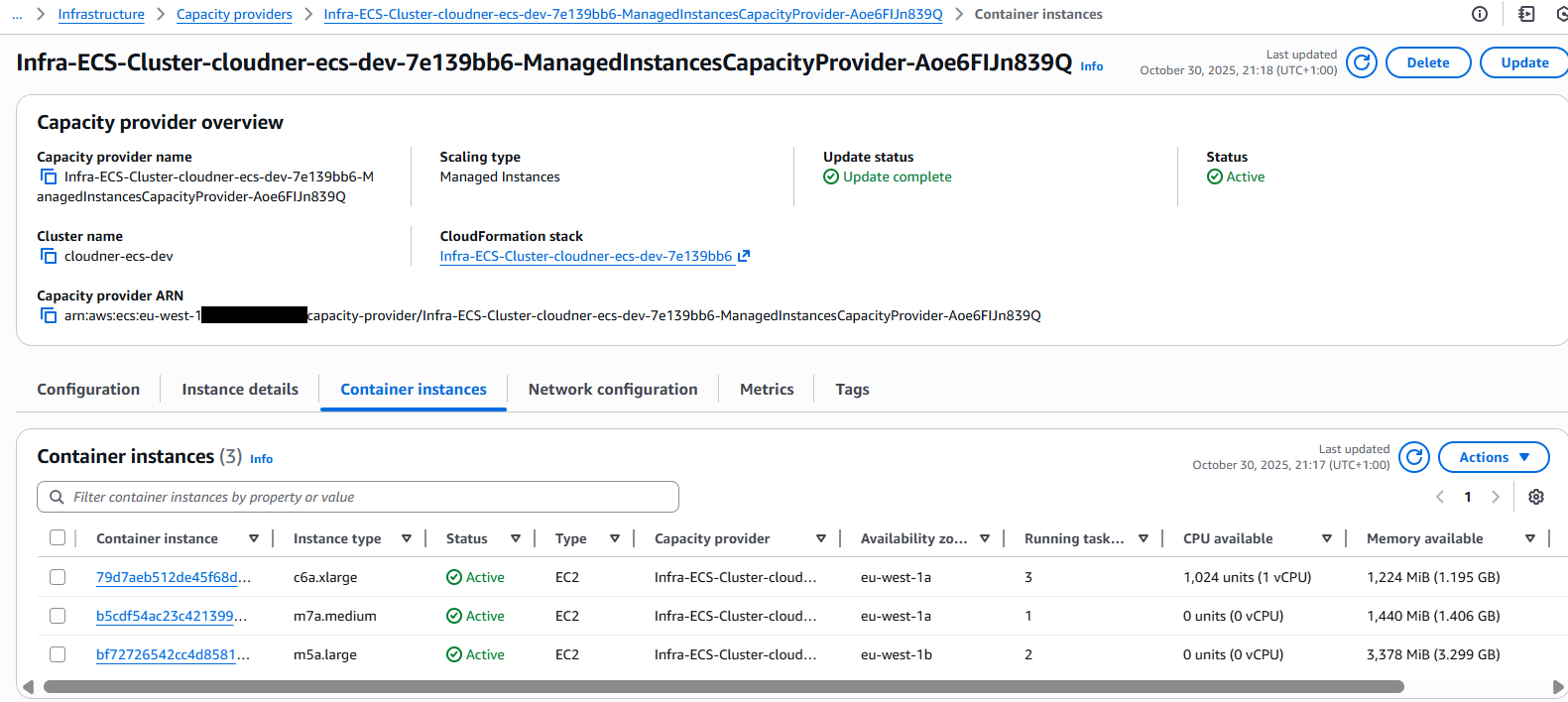Switch to the Network configuration tab

pos(612,390)
